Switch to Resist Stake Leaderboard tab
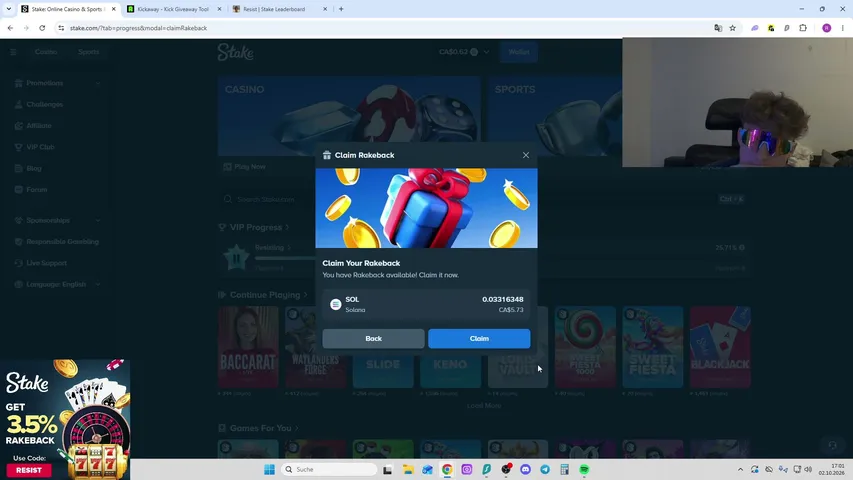 pyautogui.click(x=274, y=9)
